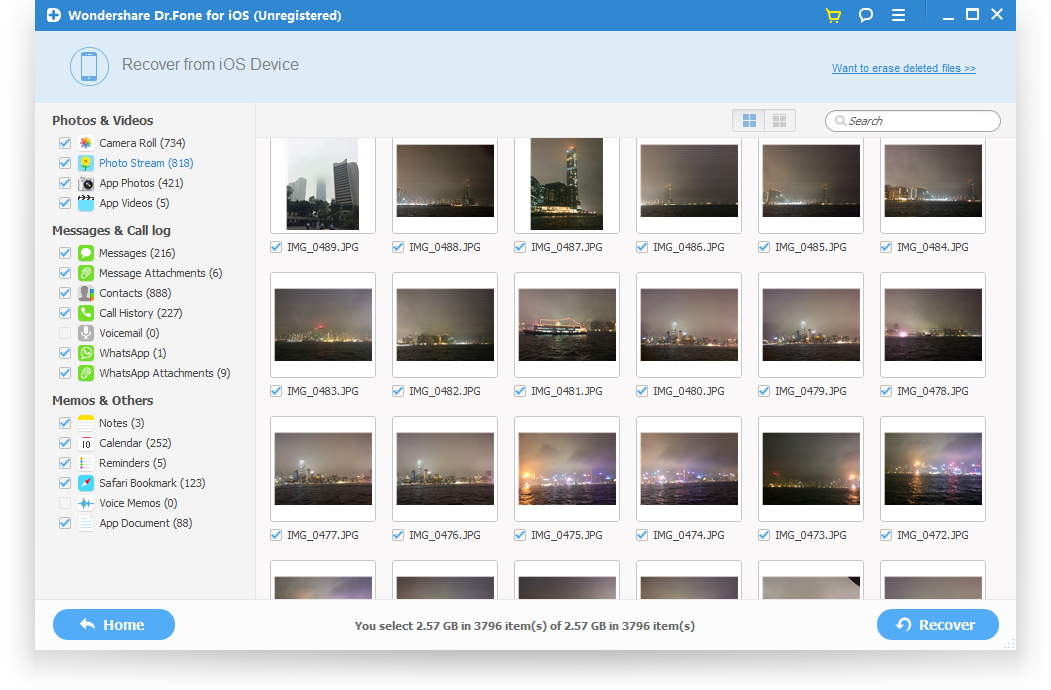This screenshot has width=1051, height=690.
Task: Click the shopping cart purchase icon
Action: click(x=833, y=15)
